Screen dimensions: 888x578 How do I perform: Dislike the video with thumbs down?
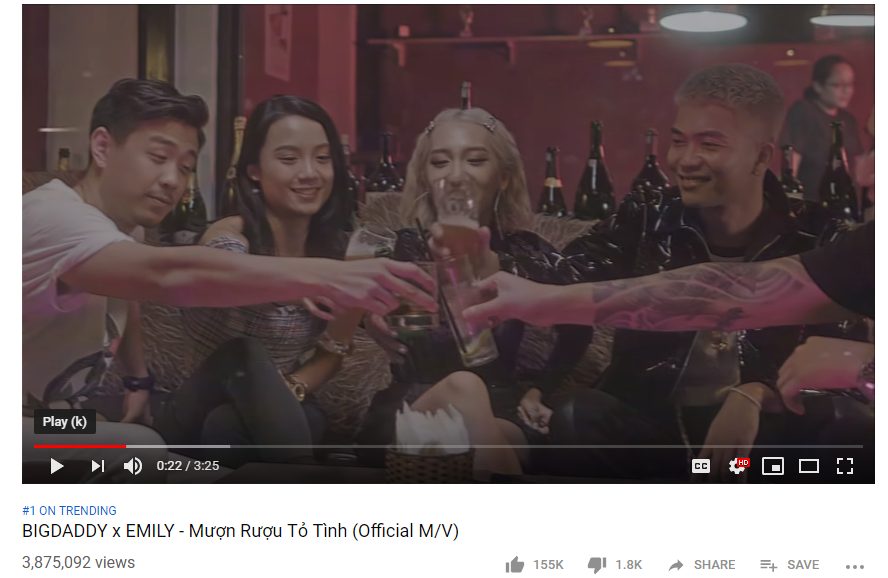597,565
